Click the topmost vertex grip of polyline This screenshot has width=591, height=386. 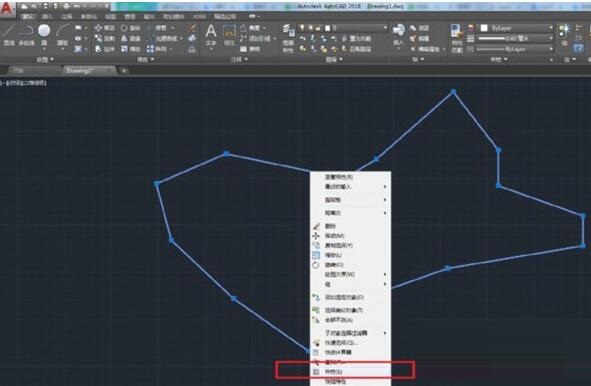[453, 92]
